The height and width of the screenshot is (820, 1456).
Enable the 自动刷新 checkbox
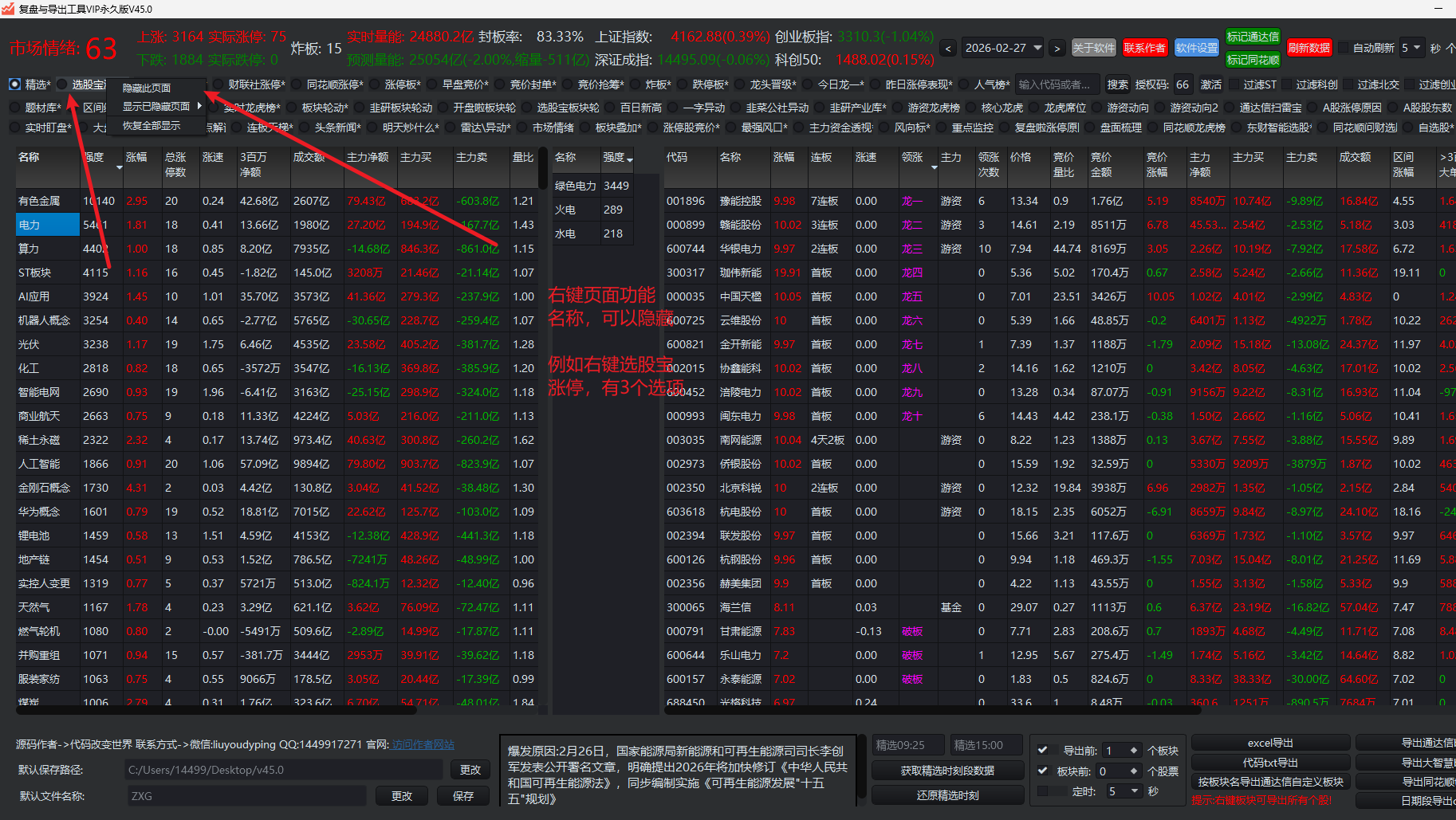(x=1344, y=48)
